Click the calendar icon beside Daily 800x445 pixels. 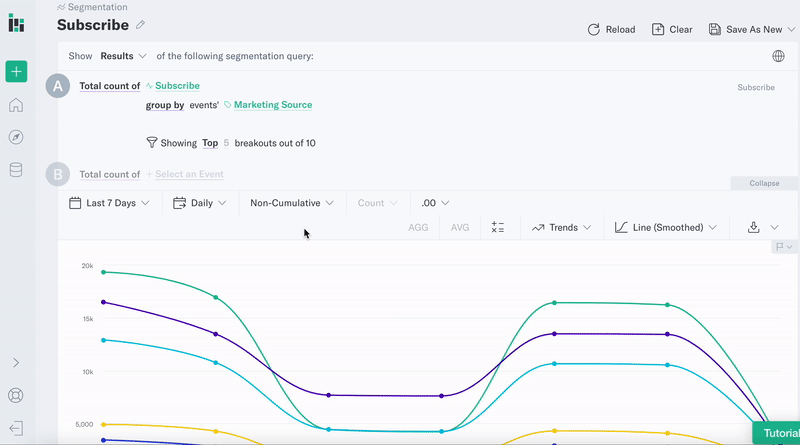(x=179, y=203)
